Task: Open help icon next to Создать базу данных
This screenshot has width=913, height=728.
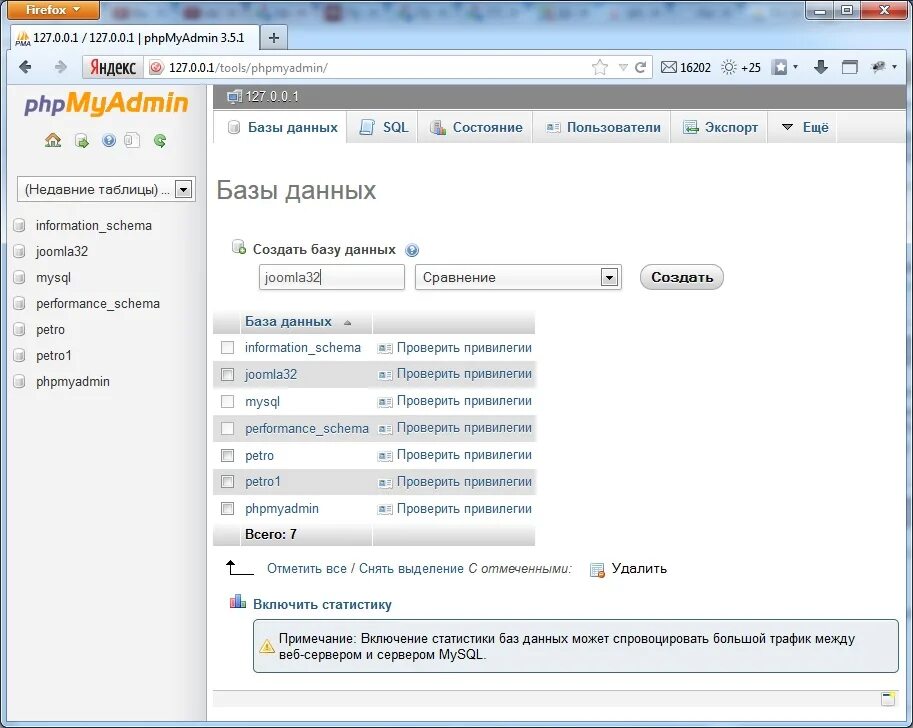Action: coord(412,250)
